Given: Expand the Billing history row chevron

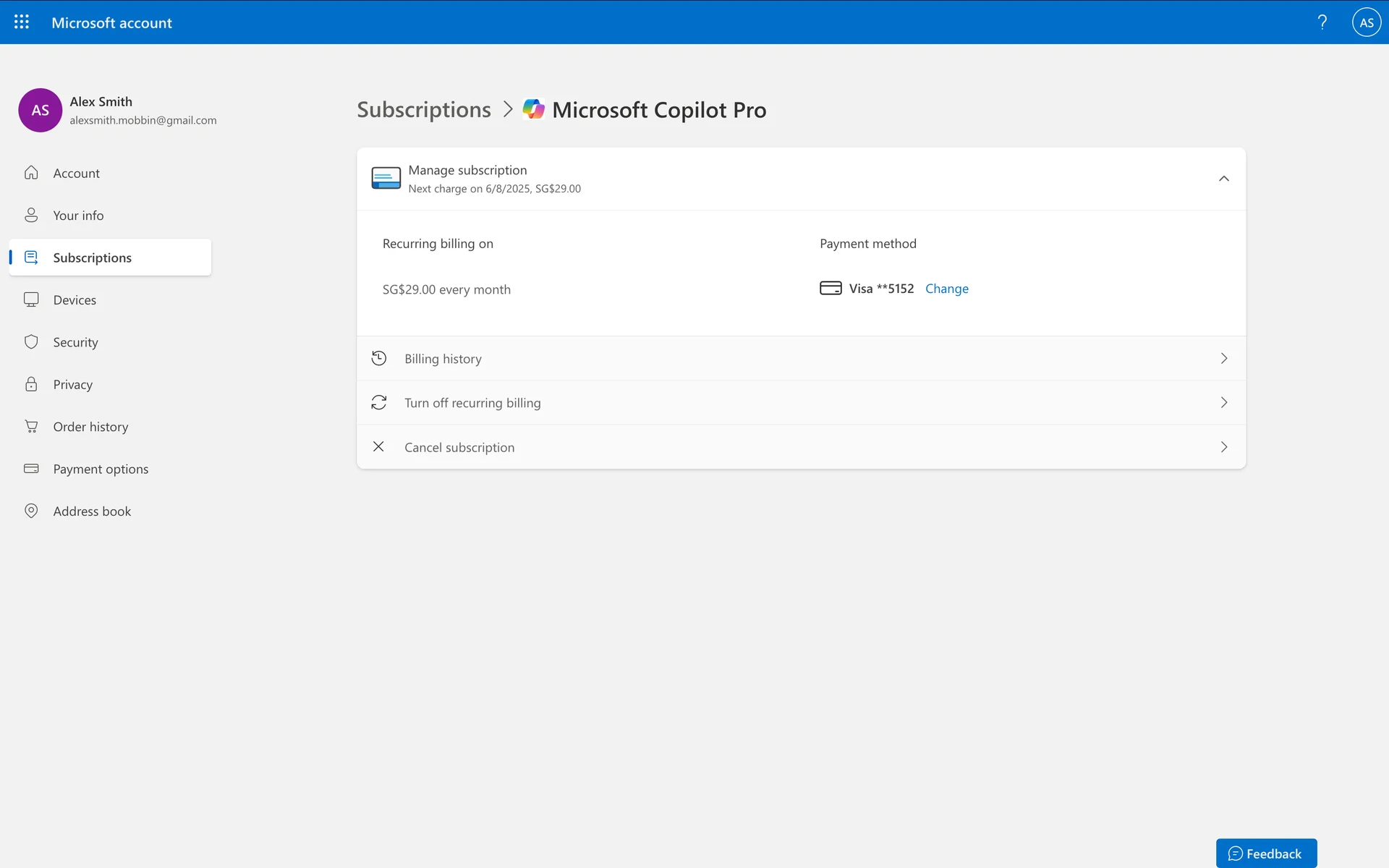Looking at the screenshot, I should coord(1223,359).
